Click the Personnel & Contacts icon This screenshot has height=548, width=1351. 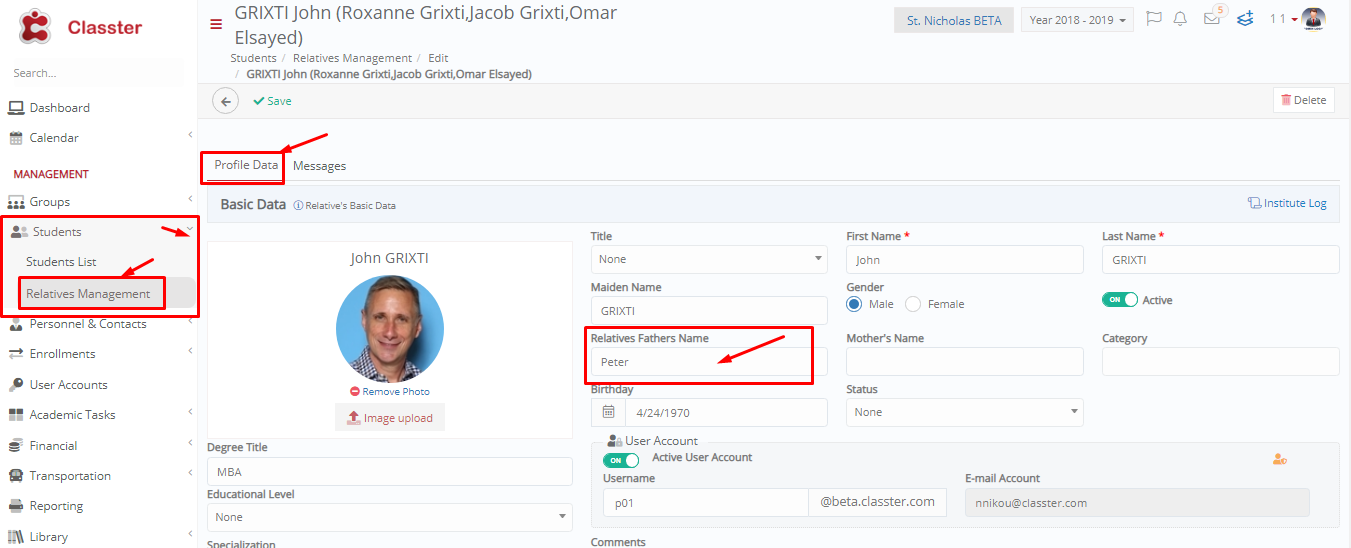pyautogui.click(x=16, y=324)
